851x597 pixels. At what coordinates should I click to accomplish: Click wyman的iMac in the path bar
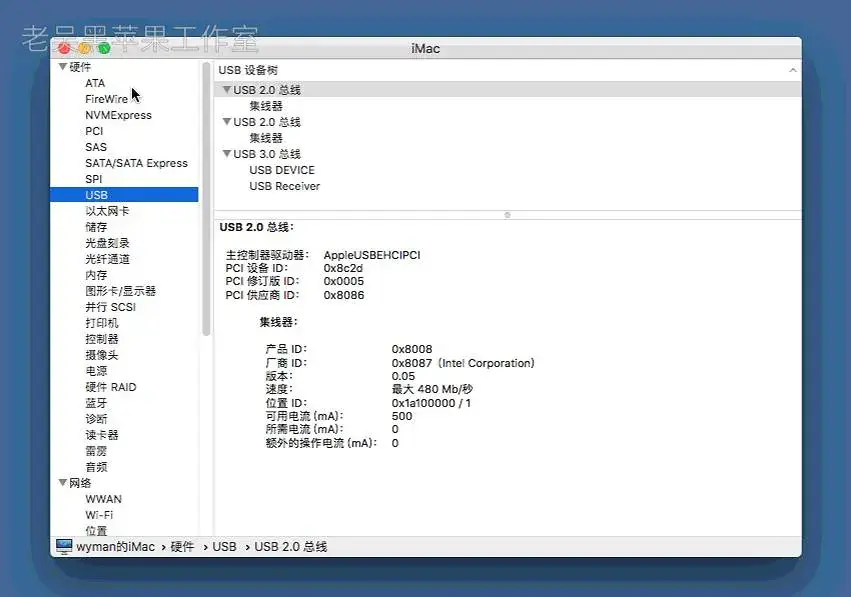click(116, 547)
